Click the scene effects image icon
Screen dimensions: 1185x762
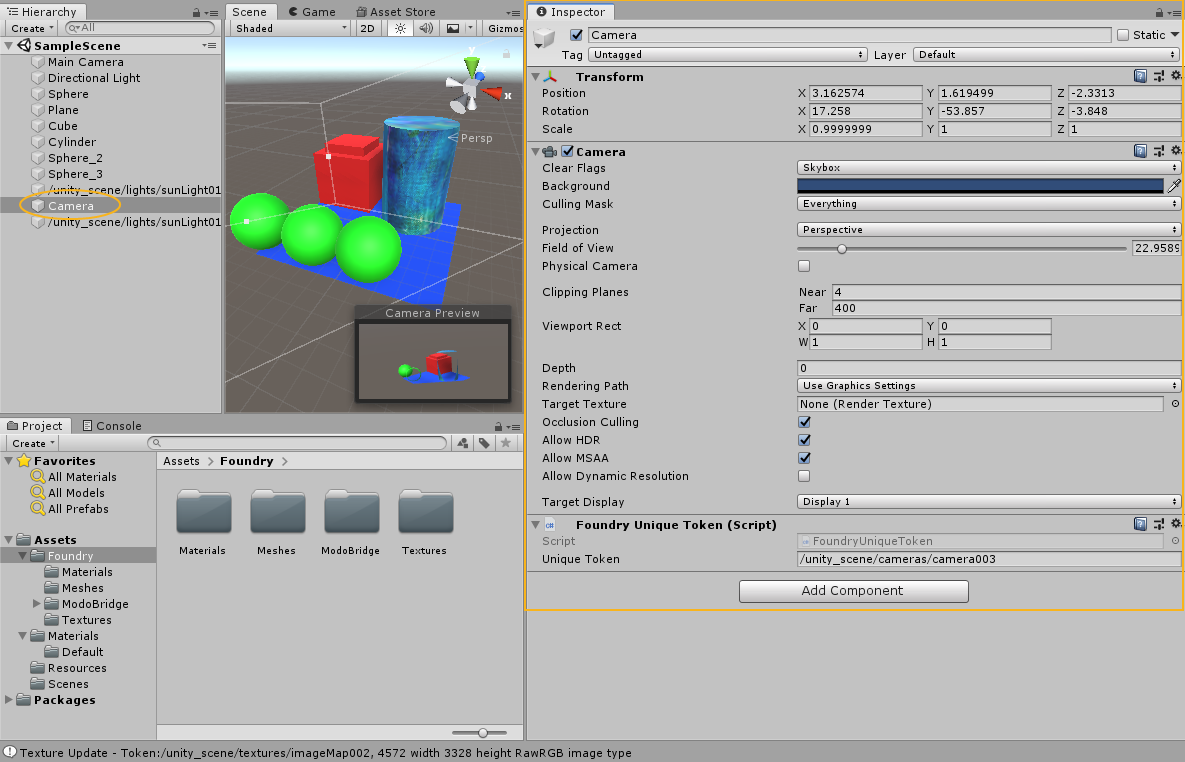point(453,29)
